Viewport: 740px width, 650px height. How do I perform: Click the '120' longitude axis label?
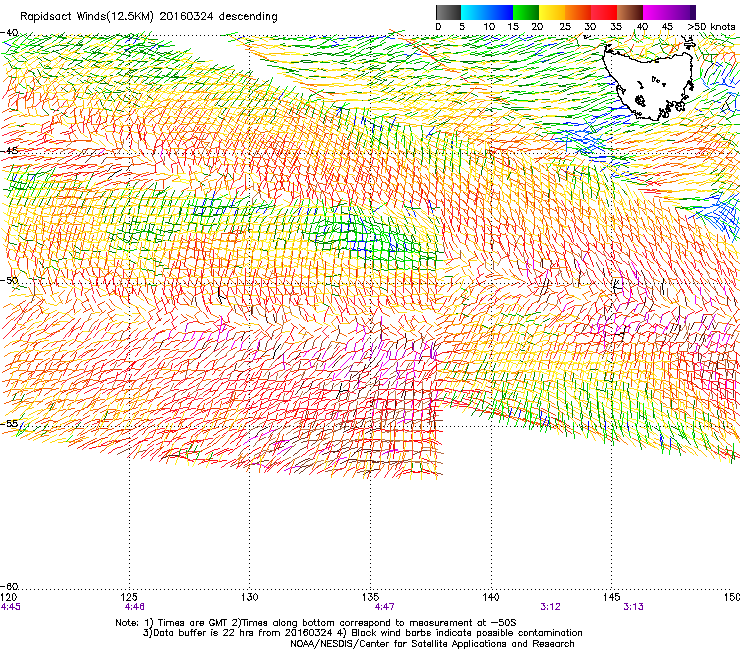(9, 597)
